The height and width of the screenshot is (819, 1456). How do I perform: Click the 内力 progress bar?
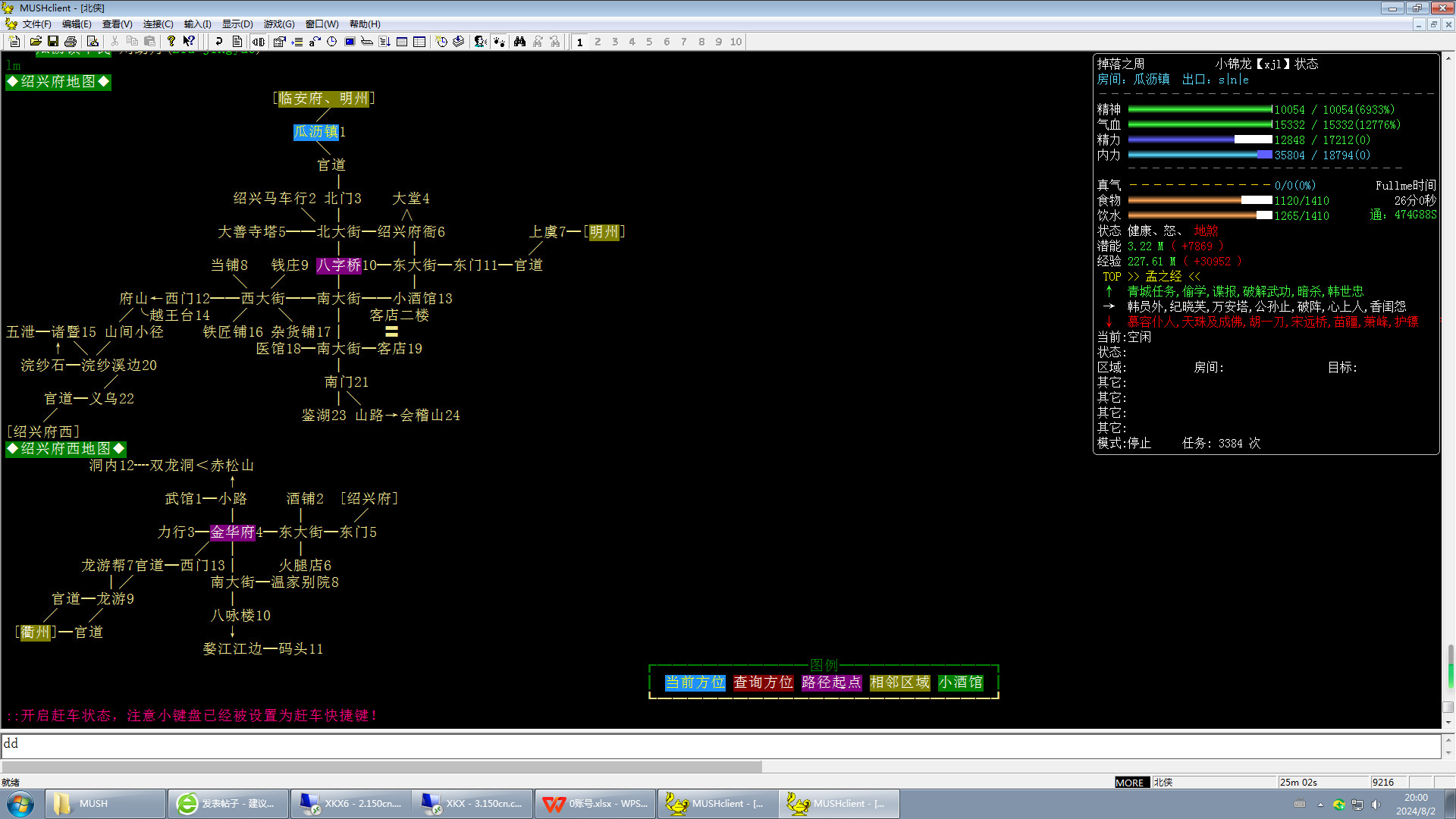(x=1200, y=155)
